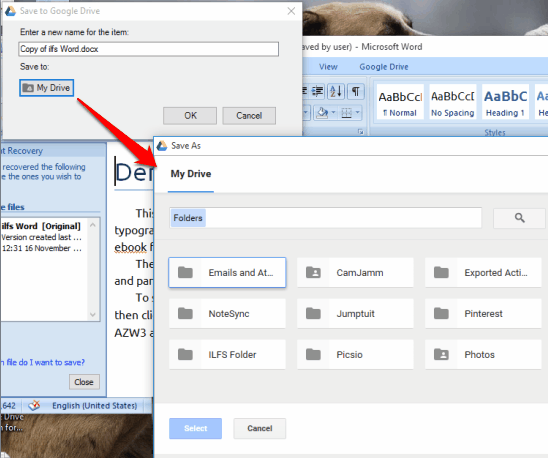This screenshot has width=548, height=458.
Task: Click the Shading paint bucket icon
Action: click(322, 113)
